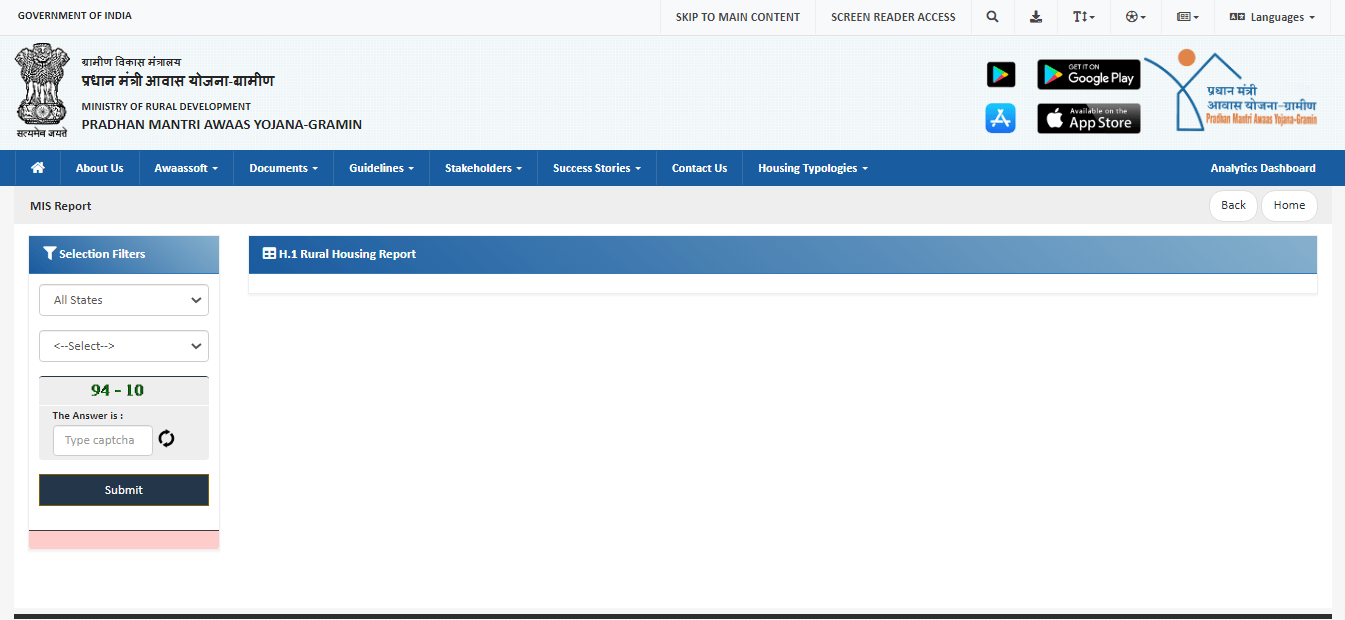Open the Analytics Dashboard link
This screenshot has height=620, width=1345.
pyautogui.click(x=1262, y=168)
